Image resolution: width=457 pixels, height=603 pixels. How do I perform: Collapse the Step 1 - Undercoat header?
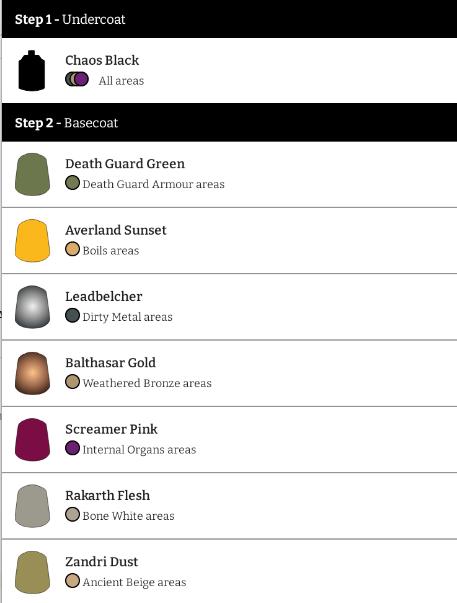pyautogui.click(x=229, y=19)
